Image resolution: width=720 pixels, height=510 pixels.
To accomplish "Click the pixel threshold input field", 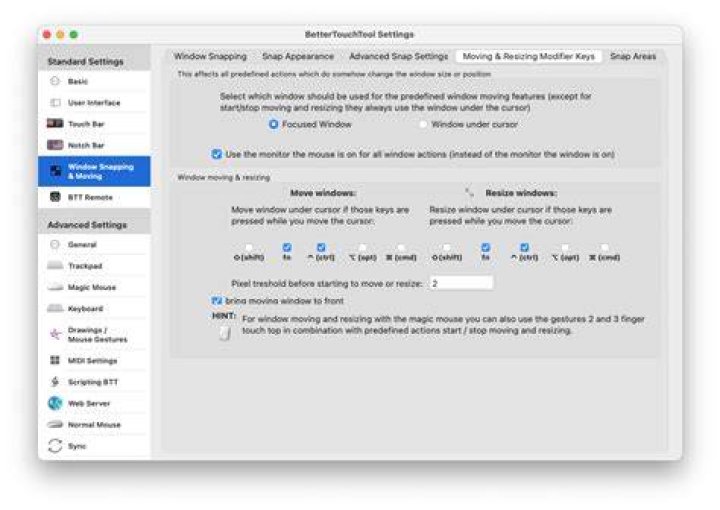I will (x=461, y=283).
